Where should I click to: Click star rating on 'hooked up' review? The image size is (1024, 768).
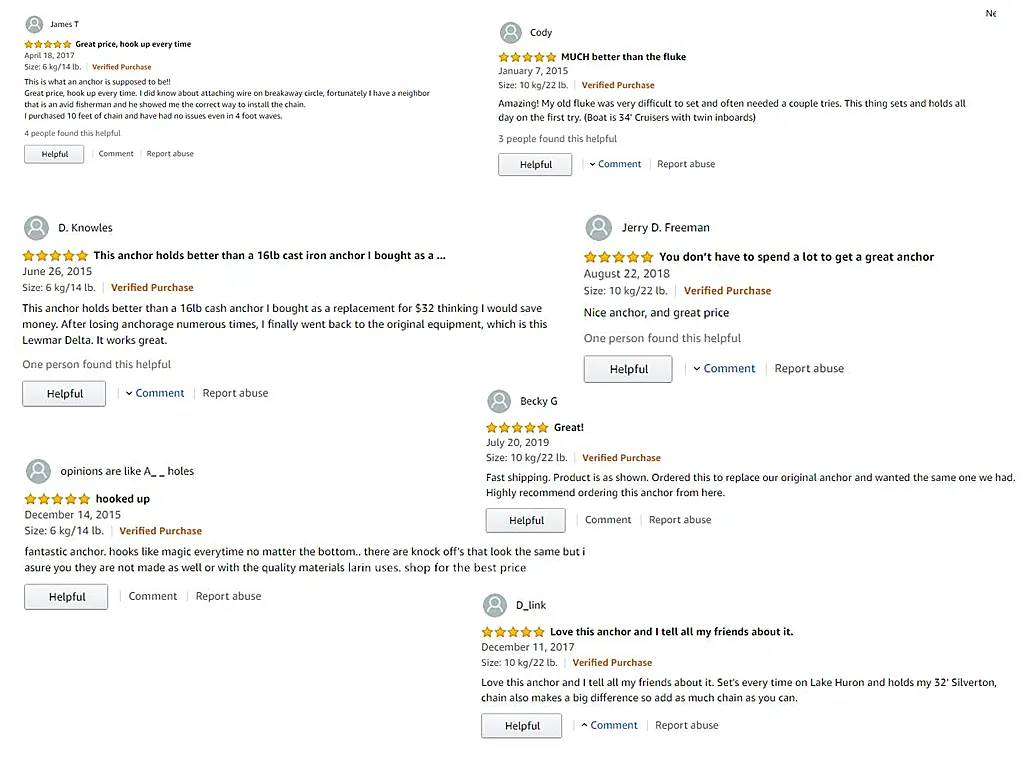pyautogui.click(x=57, y=499)
